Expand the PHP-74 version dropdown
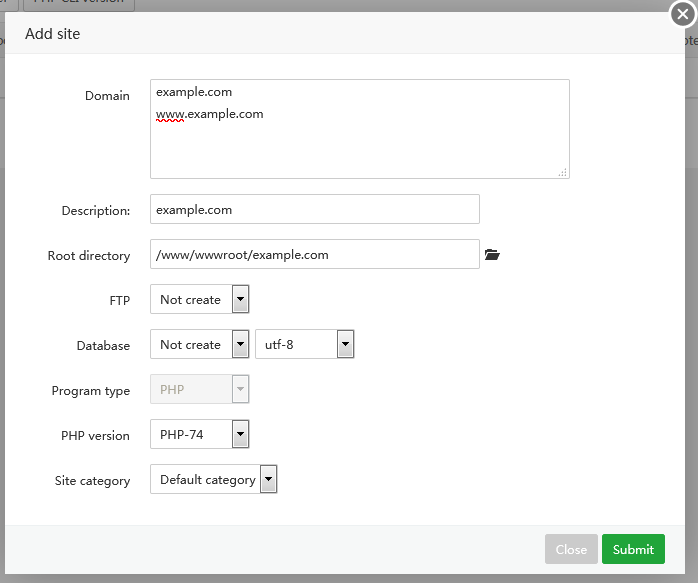Screen dimensions: 698x583 pos(199,434)
